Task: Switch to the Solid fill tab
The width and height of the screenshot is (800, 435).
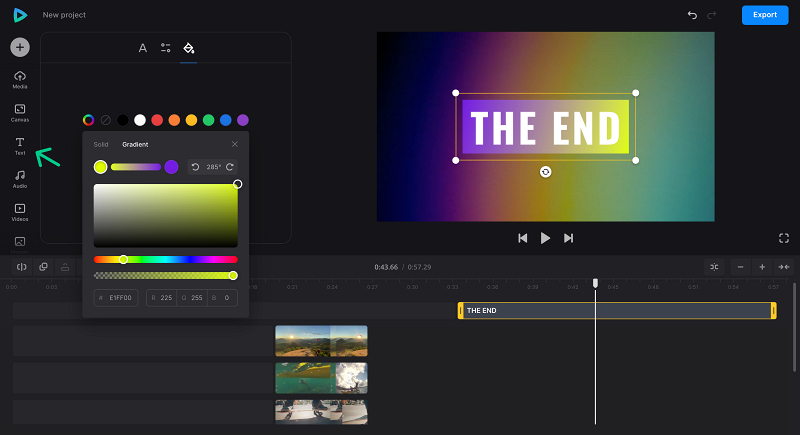Action: [101, 144]
